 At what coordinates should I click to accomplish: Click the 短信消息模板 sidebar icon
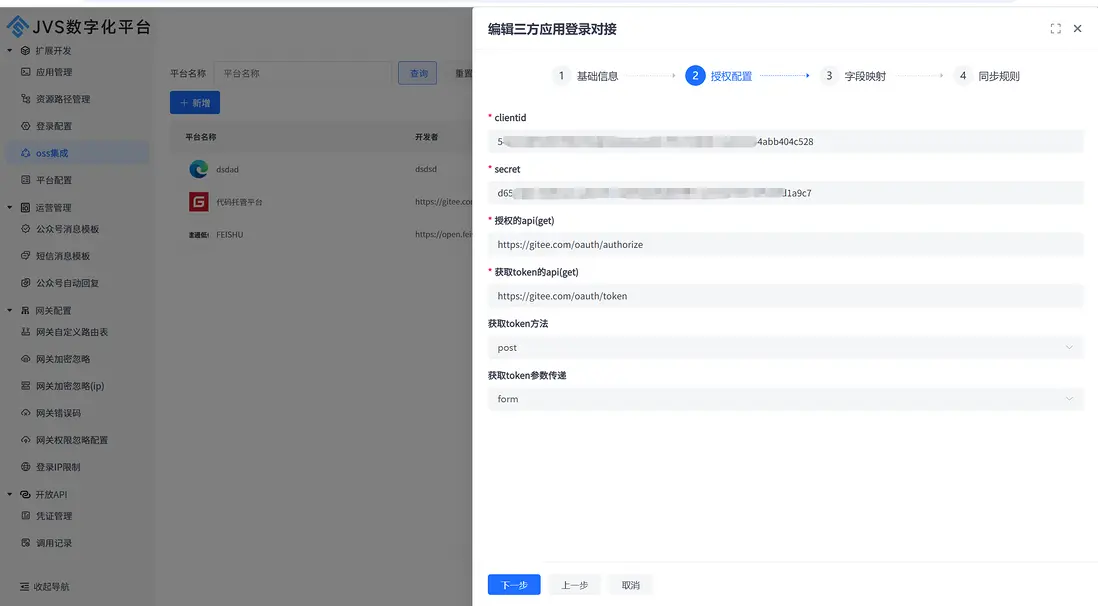click(x=26, y=256)
